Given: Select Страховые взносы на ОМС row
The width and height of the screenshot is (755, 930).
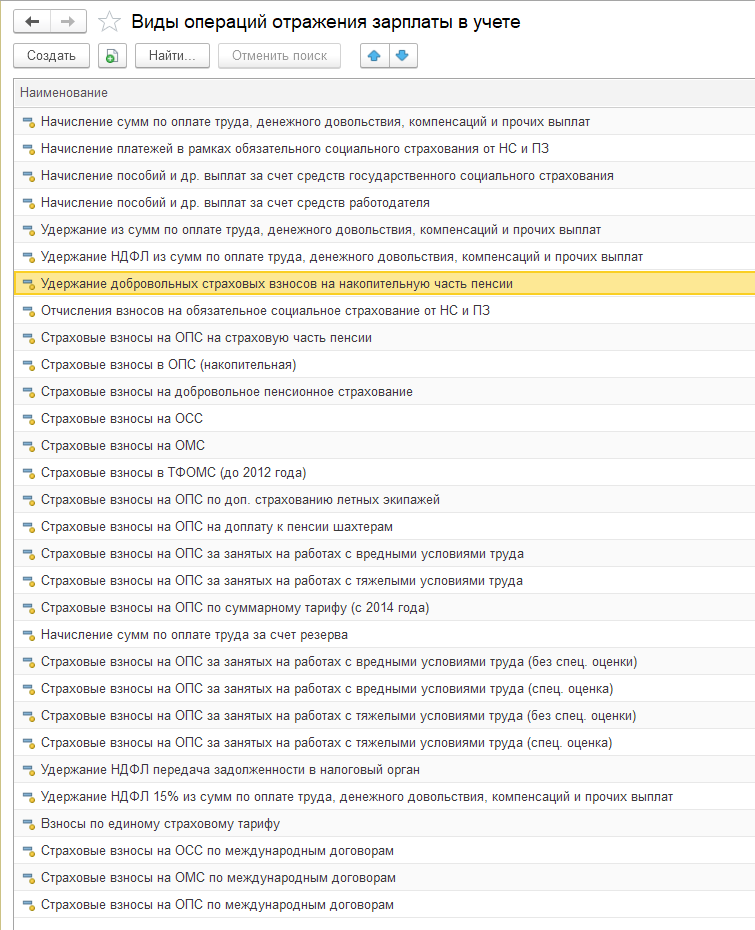Looking at the screenshot, I should point(384,446).
